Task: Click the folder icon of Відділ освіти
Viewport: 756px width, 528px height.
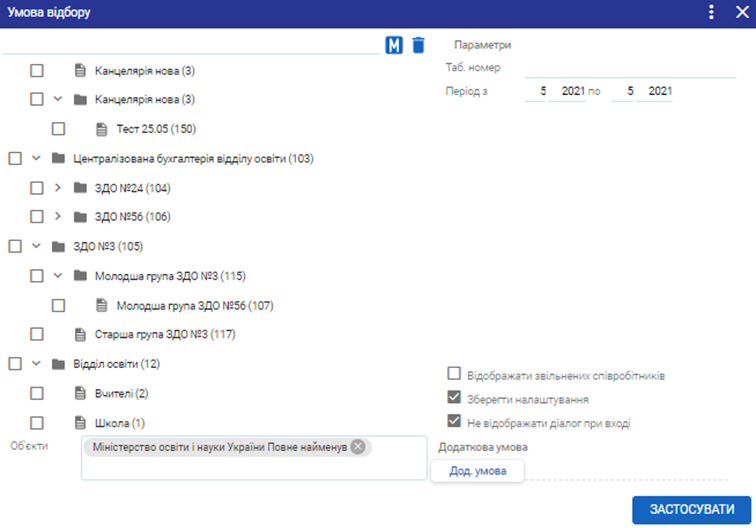Action: pos(58,364)
